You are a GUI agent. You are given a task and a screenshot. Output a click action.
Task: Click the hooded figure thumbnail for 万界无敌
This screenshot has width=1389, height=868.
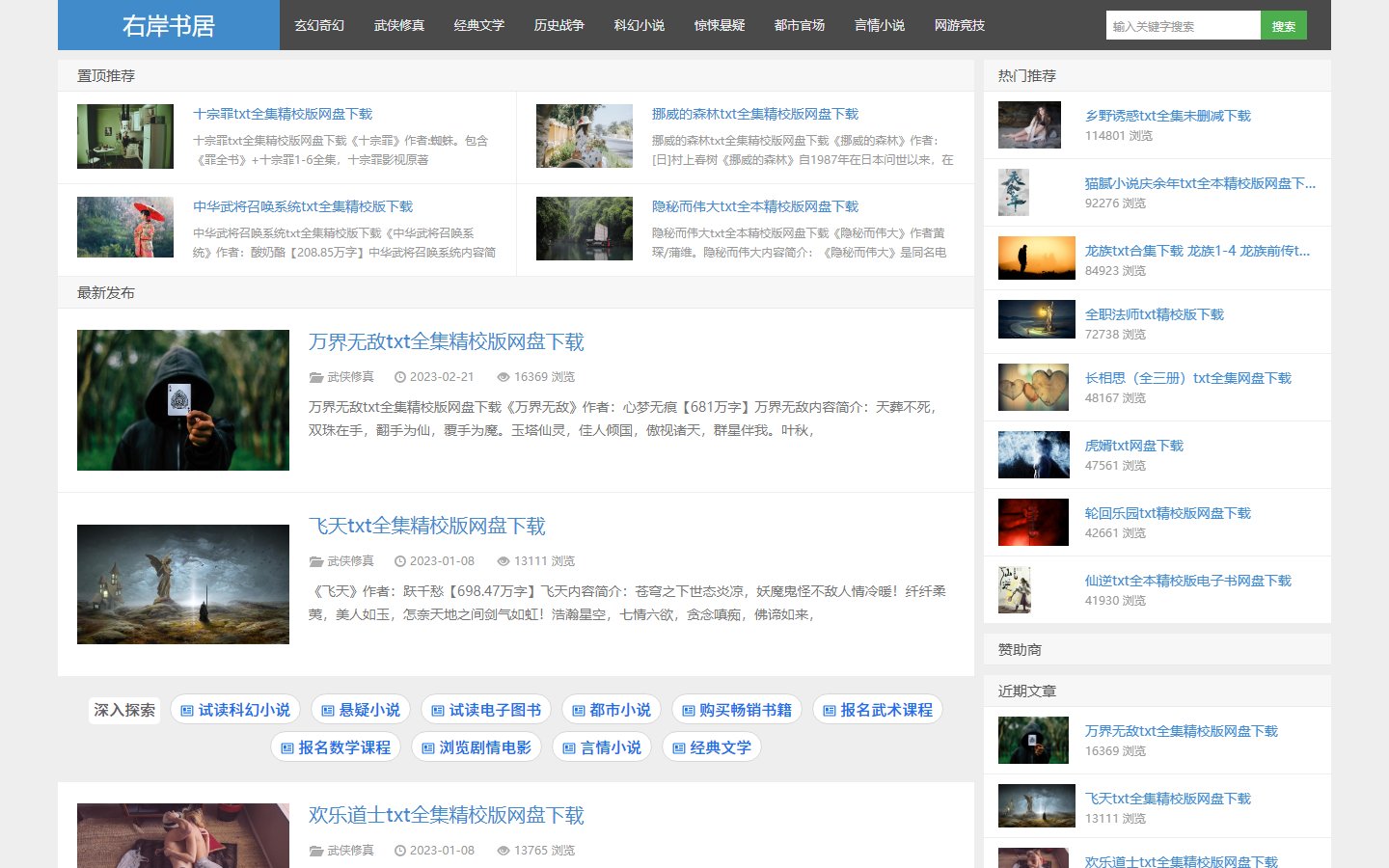point(183,400)
